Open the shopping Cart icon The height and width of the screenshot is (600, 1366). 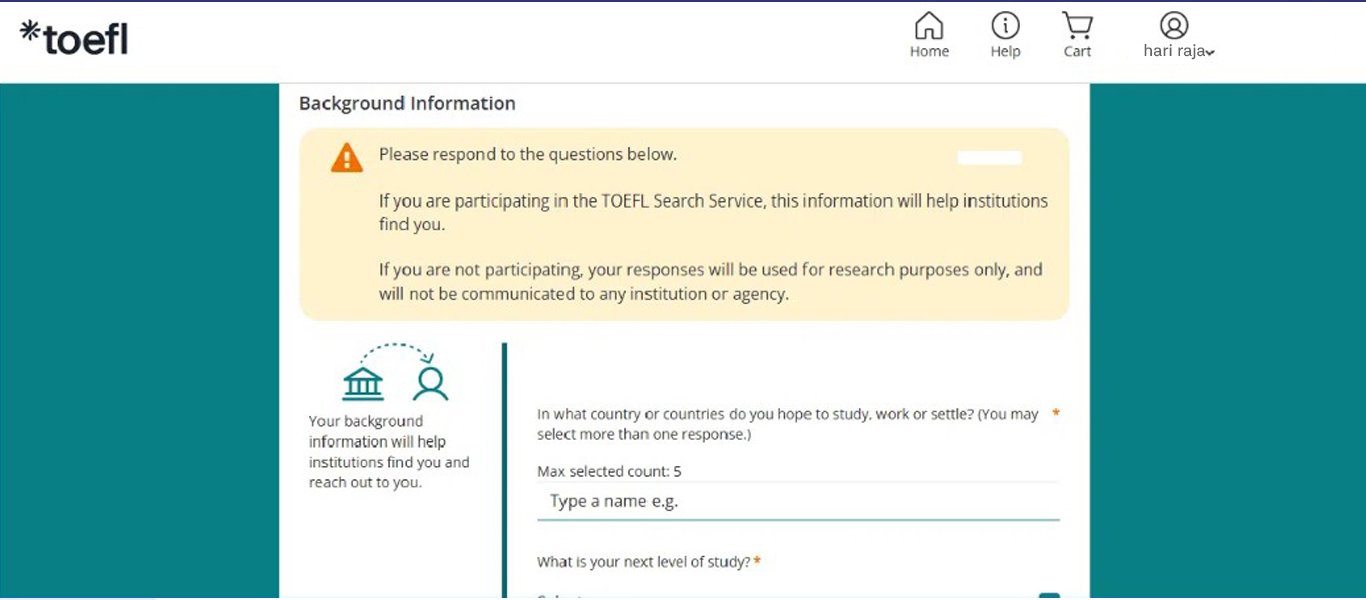tap(1077, 25)
